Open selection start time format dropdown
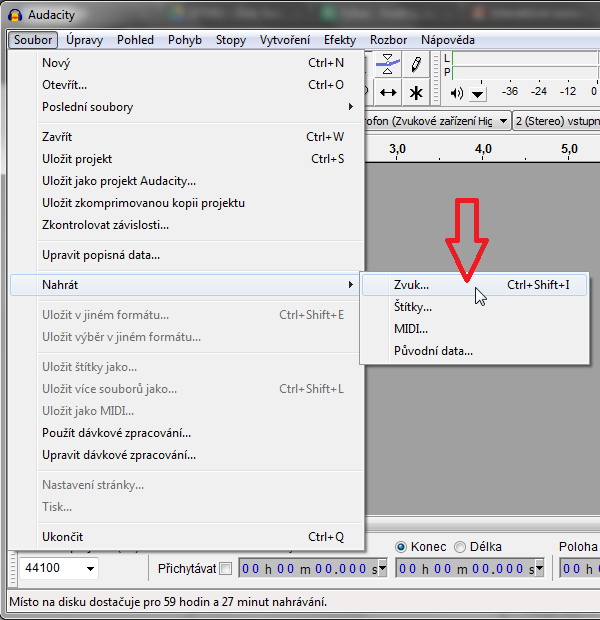This screenshot has width=600, height=620. click(382, 569)
